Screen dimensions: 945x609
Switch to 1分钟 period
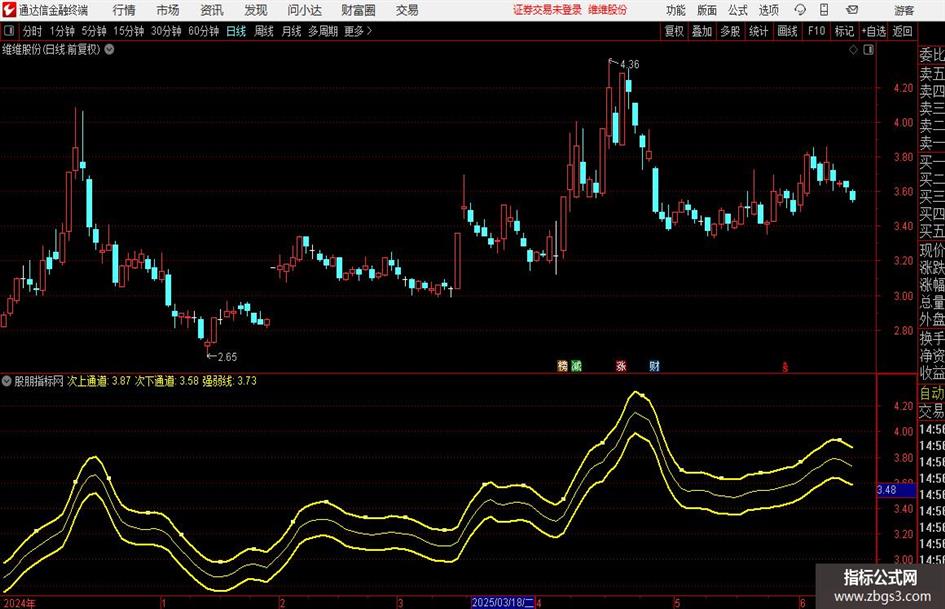(x=62, y=31)
